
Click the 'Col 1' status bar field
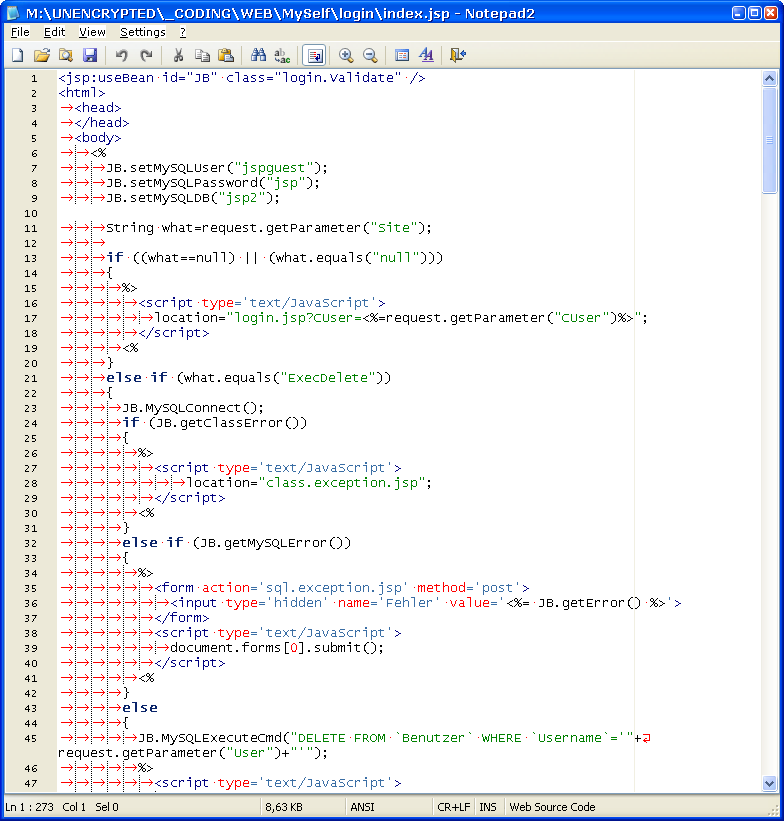(74, 807)
